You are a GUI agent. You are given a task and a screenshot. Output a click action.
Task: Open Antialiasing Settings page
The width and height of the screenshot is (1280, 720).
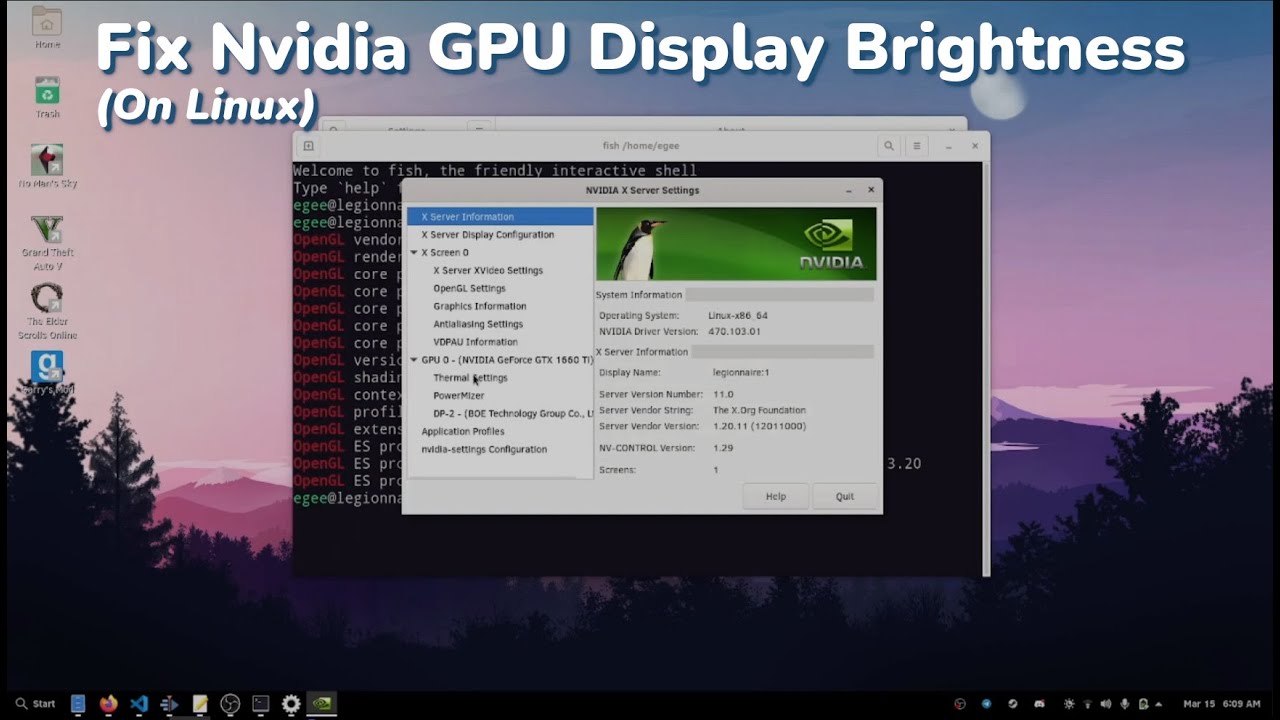pos(478,324)
